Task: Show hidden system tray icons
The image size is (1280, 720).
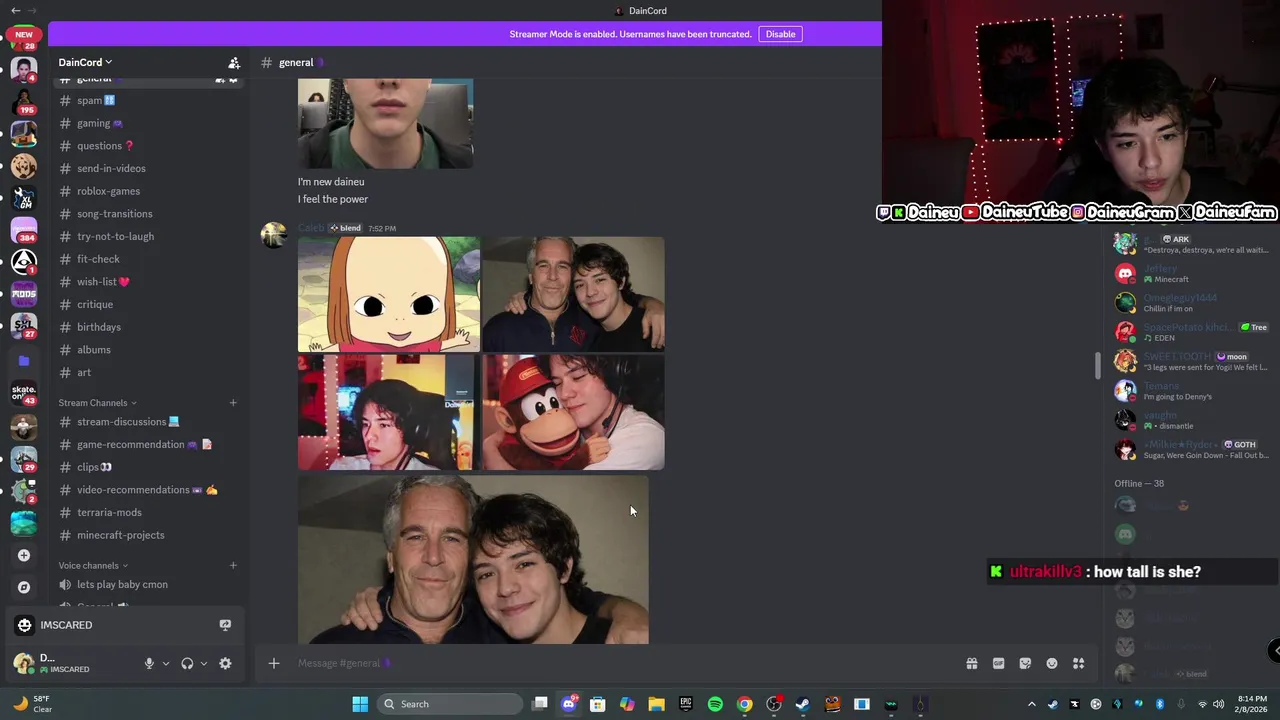Action: click(x=1031, y=704)
